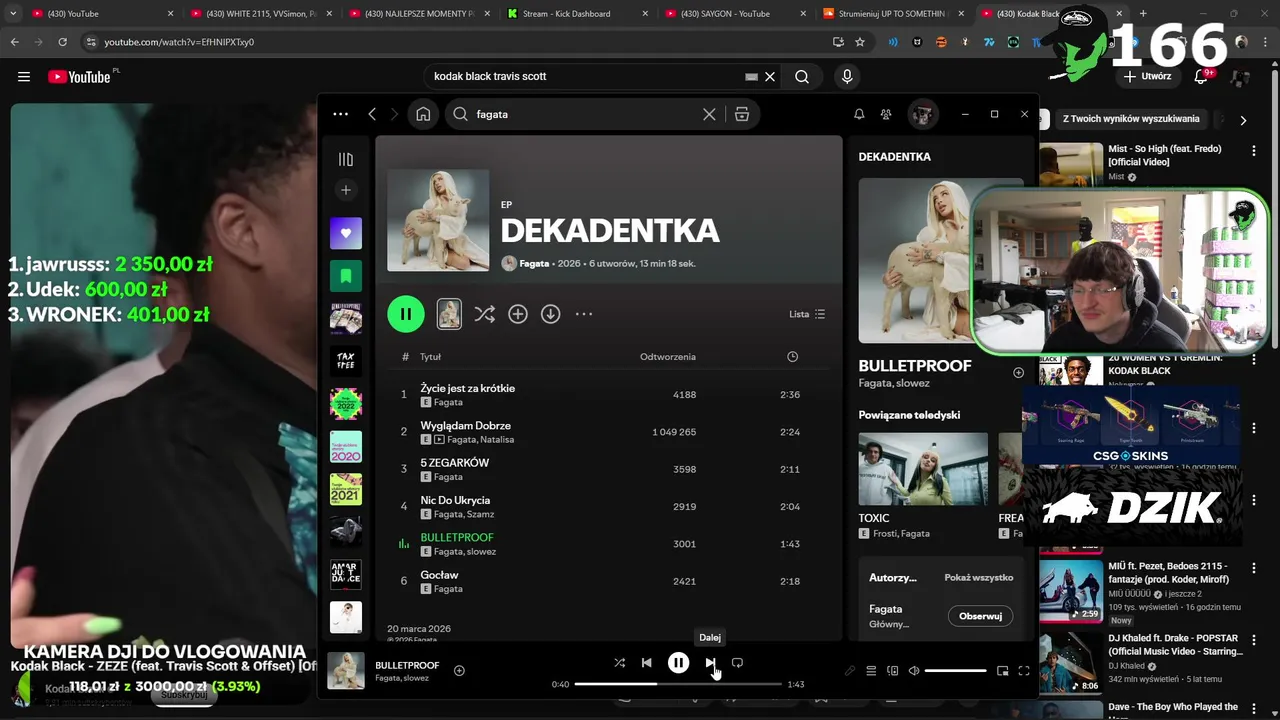
Task: Open options for 'Mist - So High' video
Action: tap(1253, 151)
